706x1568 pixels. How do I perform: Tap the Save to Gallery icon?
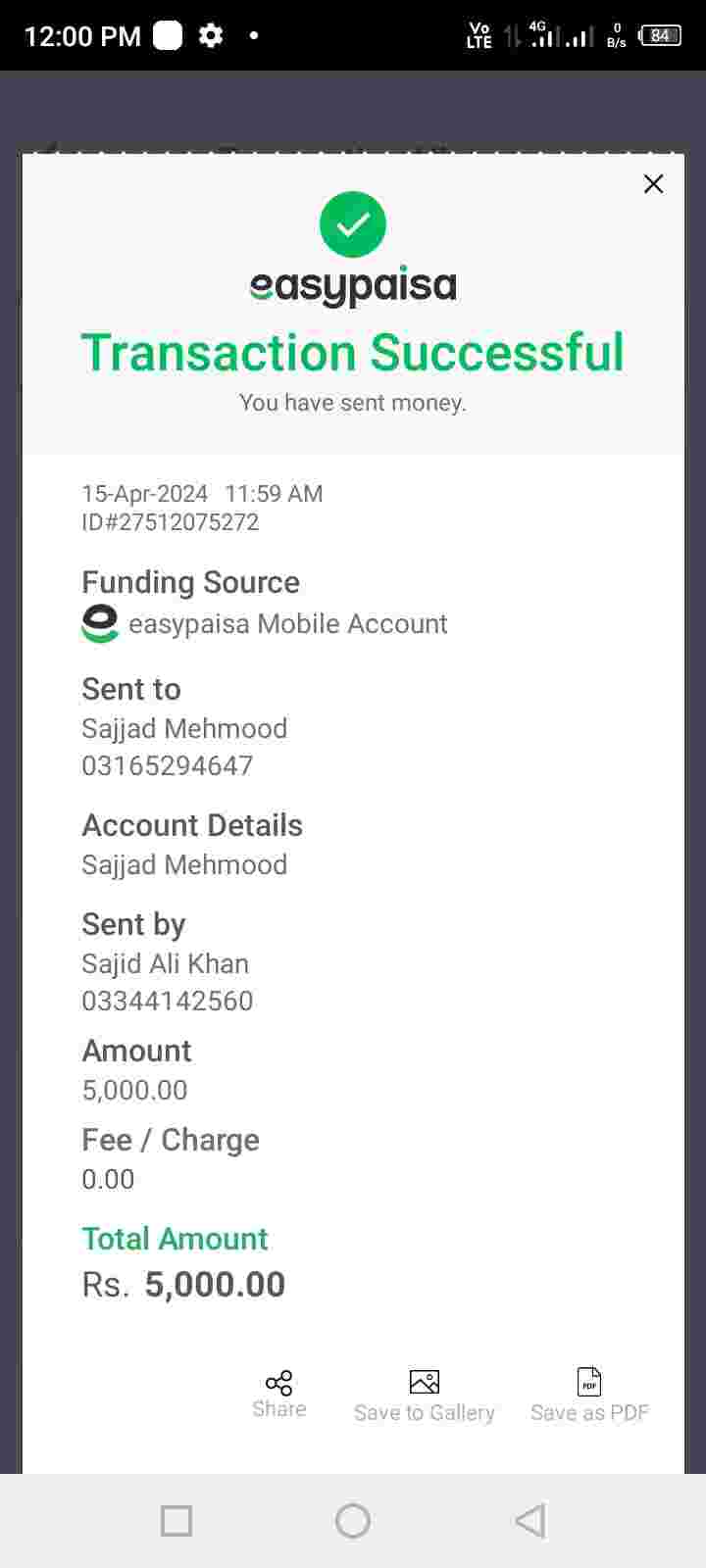coord(424,1382)
